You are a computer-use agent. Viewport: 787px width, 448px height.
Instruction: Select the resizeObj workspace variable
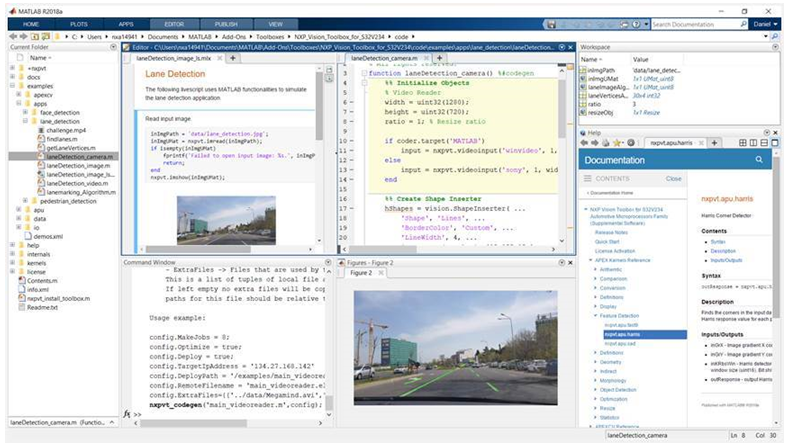coord(599,112)
